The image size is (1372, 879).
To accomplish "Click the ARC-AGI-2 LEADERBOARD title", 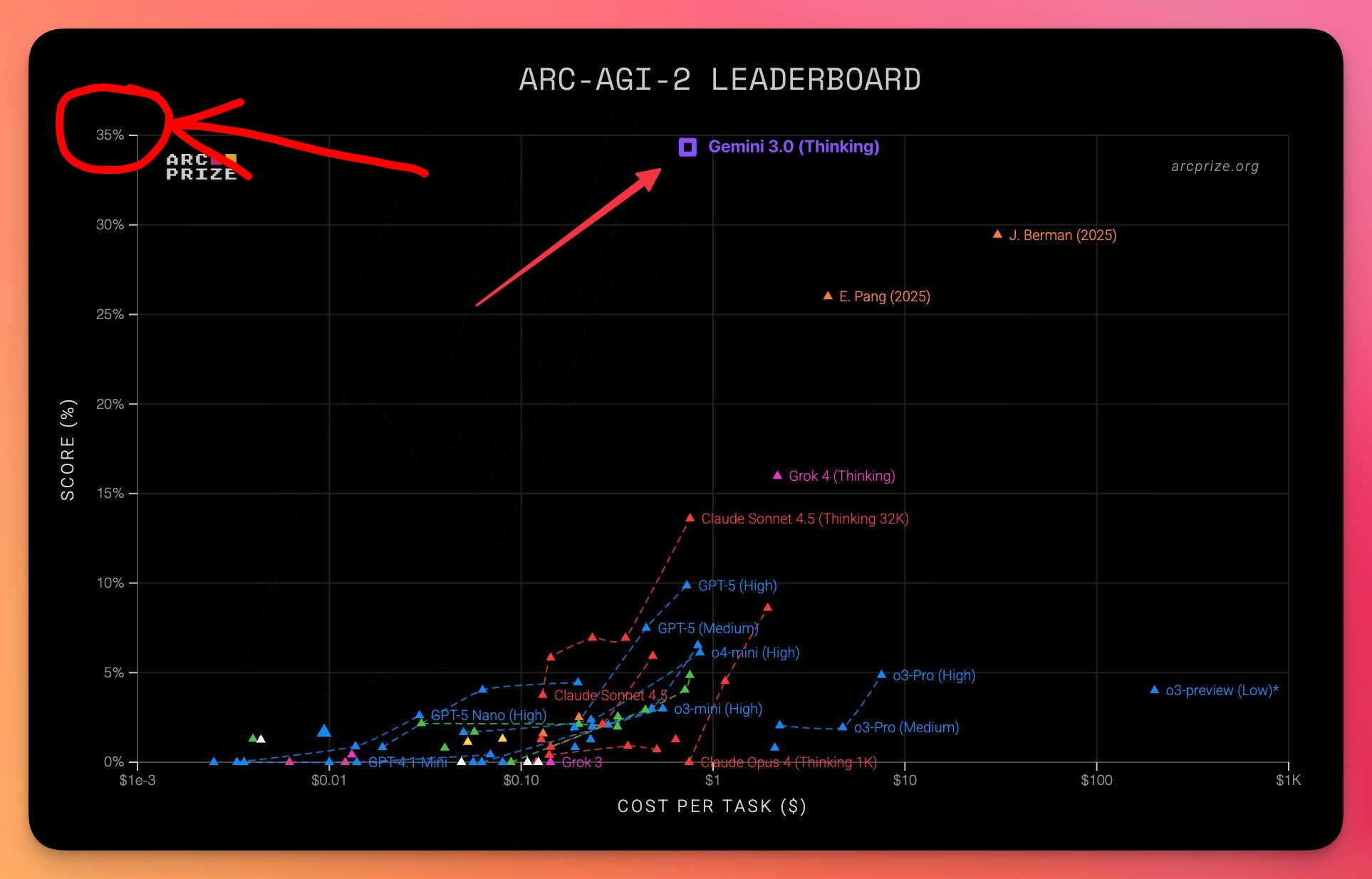I will 719,79.
